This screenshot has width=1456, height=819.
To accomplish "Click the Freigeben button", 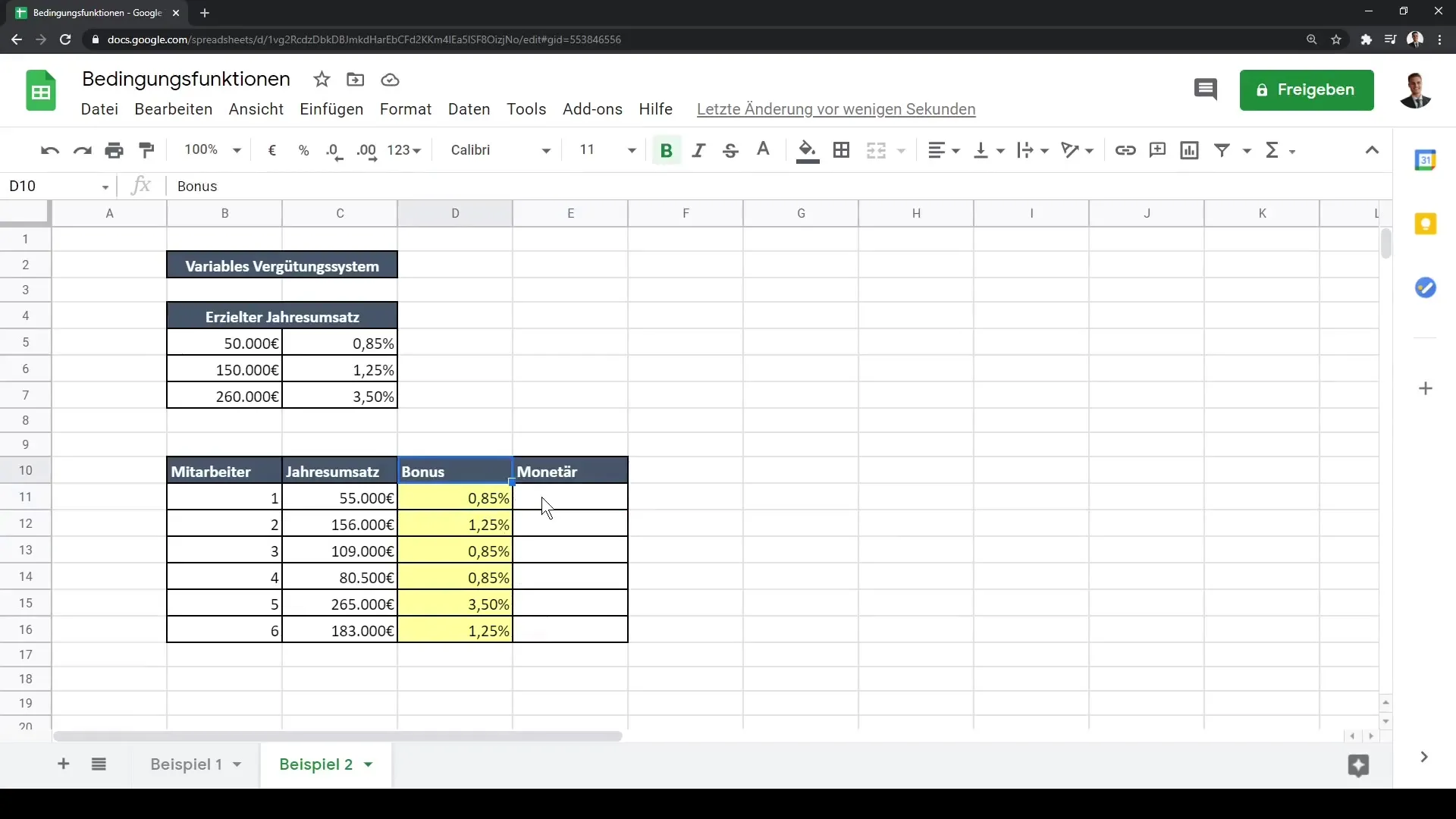I will 1307,89.
